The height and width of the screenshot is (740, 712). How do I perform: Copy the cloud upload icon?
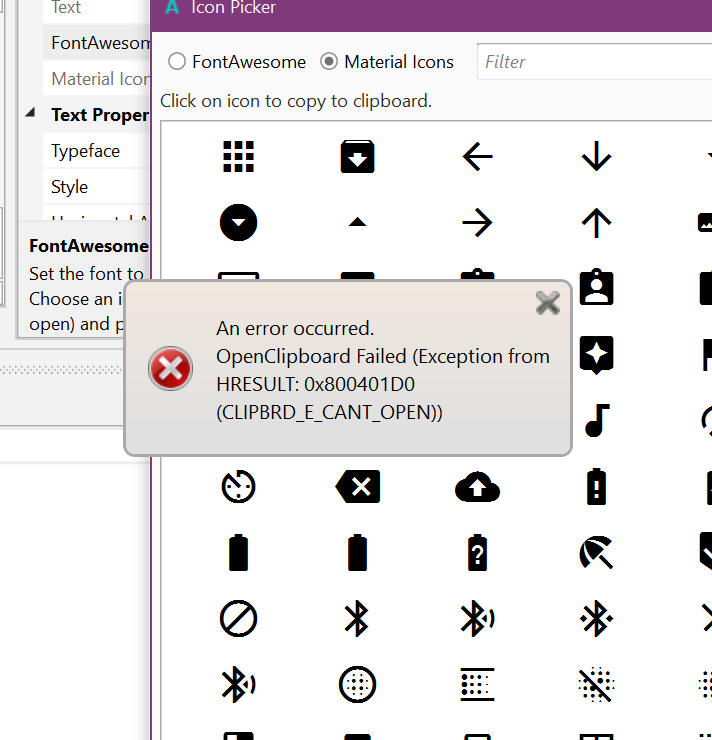tap(477, 486)
